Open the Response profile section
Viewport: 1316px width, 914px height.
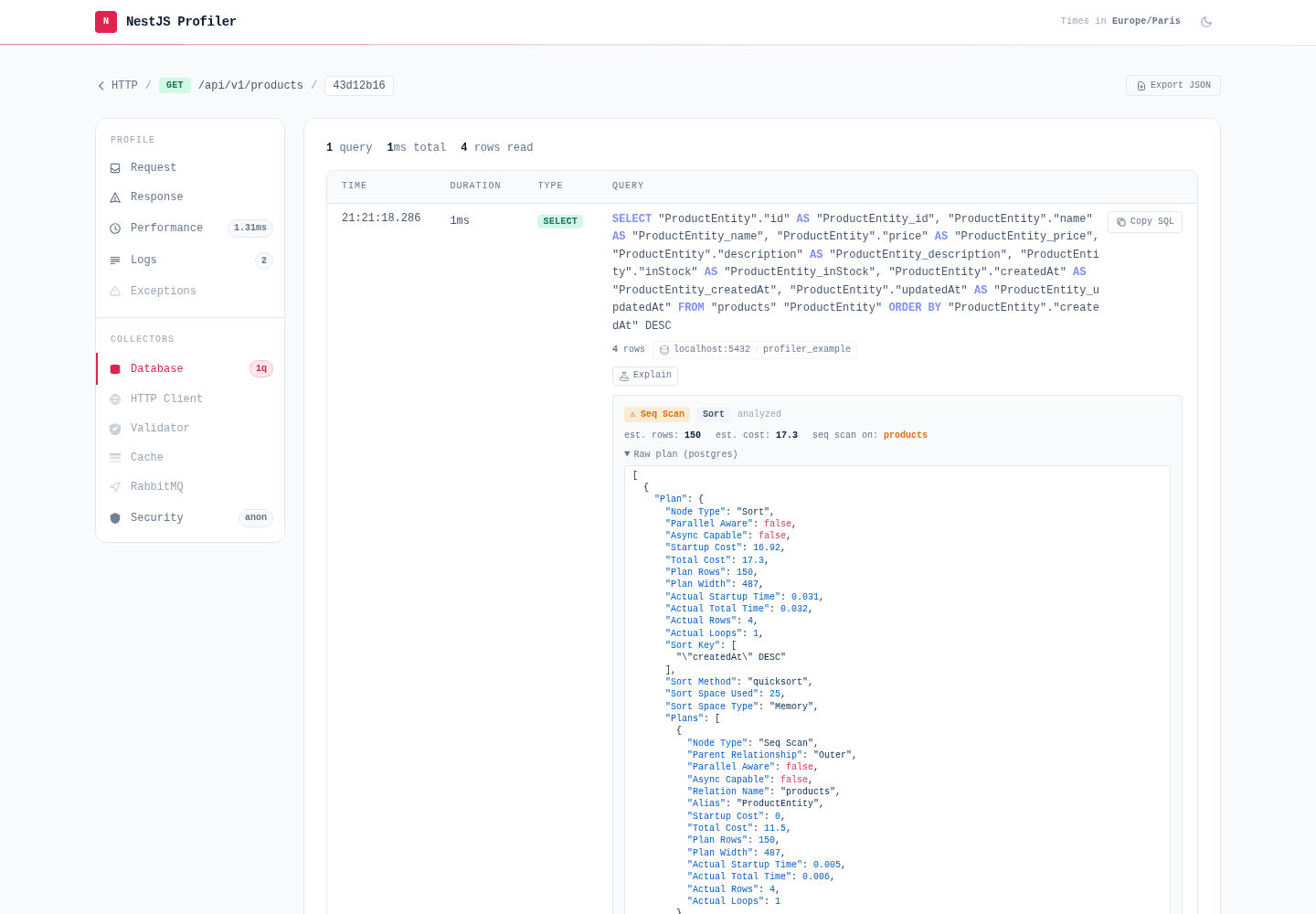point(190,197)
